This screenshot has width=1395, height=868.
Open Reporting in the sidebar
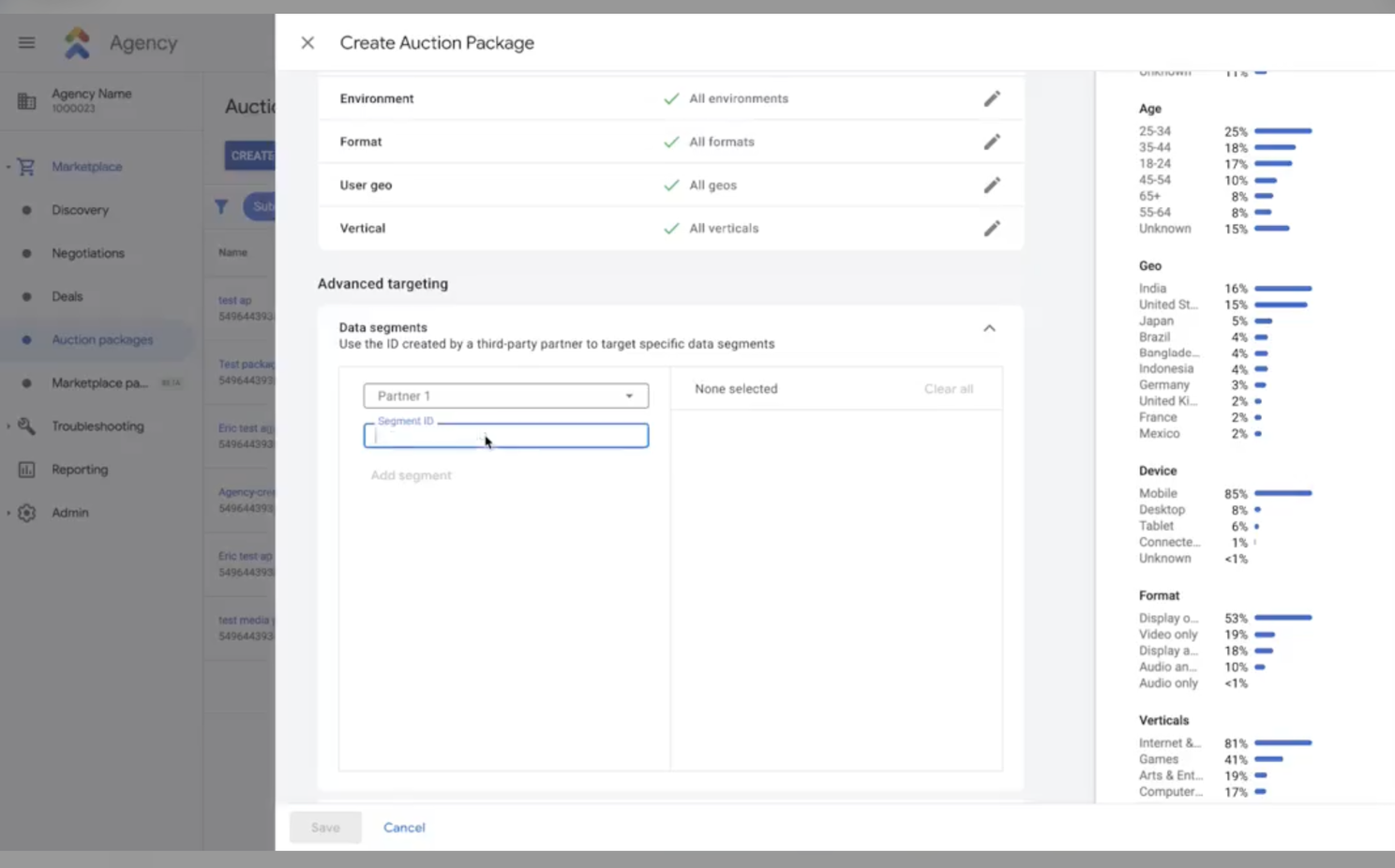point(80,470)
